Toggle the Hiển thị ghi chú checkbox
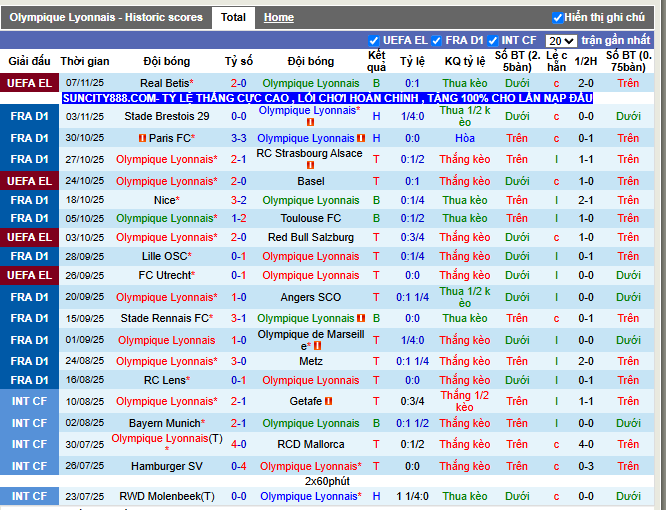Screen dimensions: 666x510 557,18
